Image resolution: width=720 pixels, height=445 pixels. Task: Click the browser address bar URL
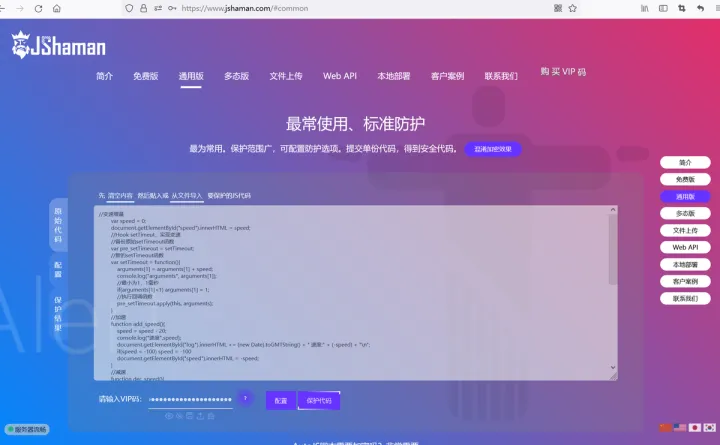tap(244, 8)
